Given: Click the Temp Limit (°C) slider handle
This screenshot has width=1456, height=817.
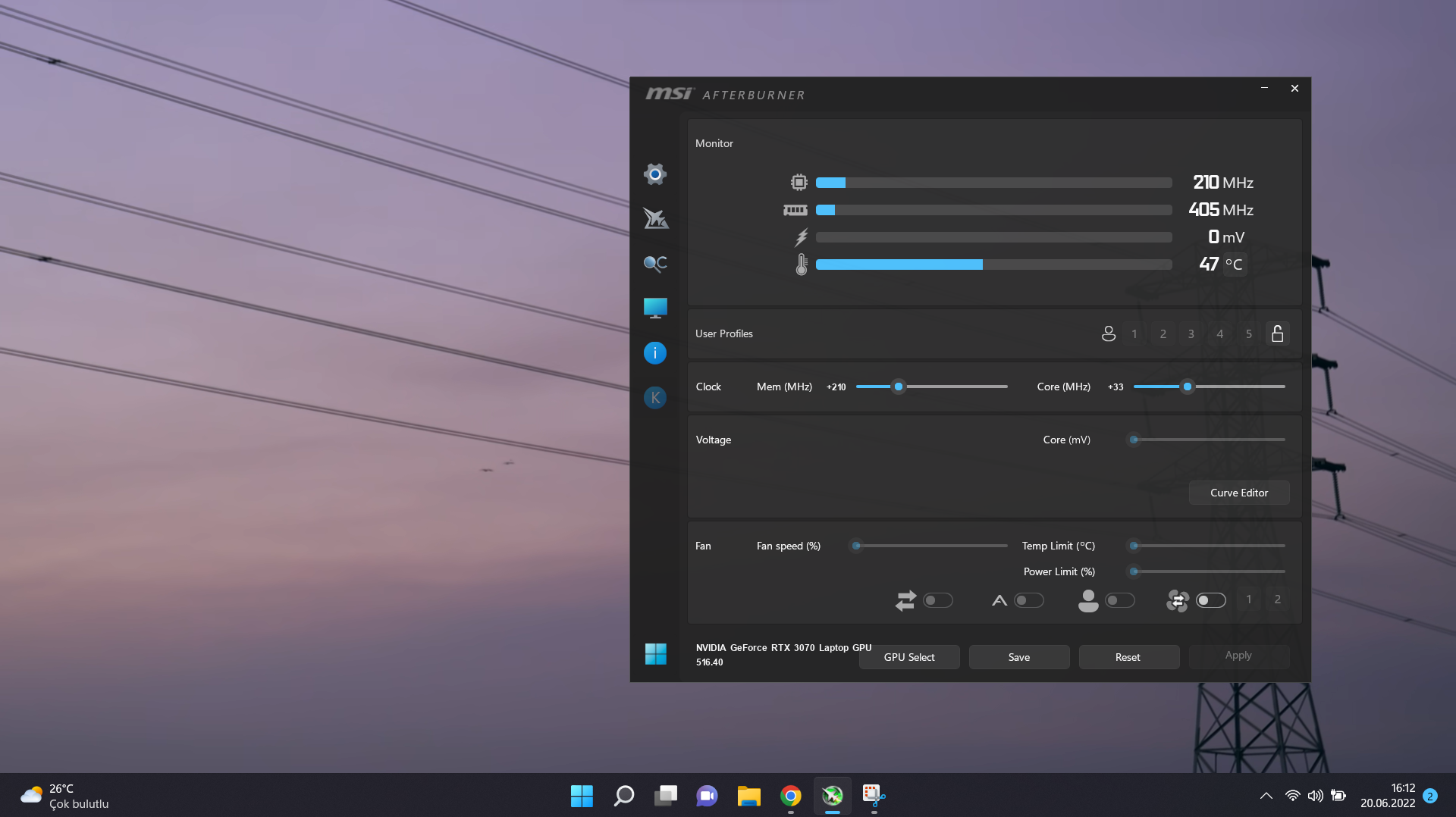Looking at the screenshot, I should point(1134,546).
